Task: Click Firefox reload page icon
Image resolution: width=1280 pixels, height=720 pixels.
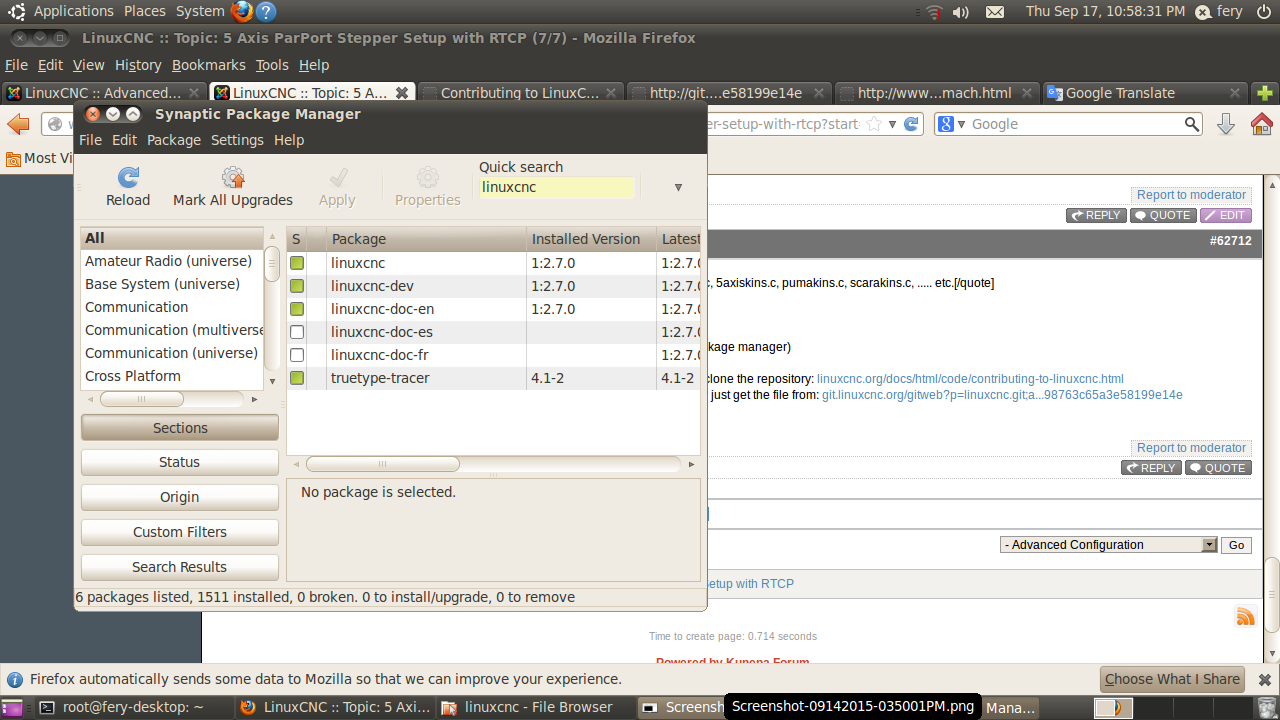Action: [911, 124]
